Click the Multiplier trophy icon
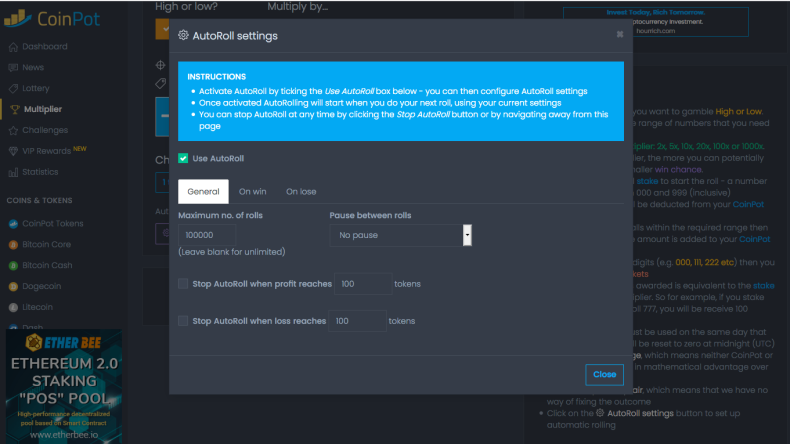The height and width of the screenshot is (444, 790). [x=15, y=109]
